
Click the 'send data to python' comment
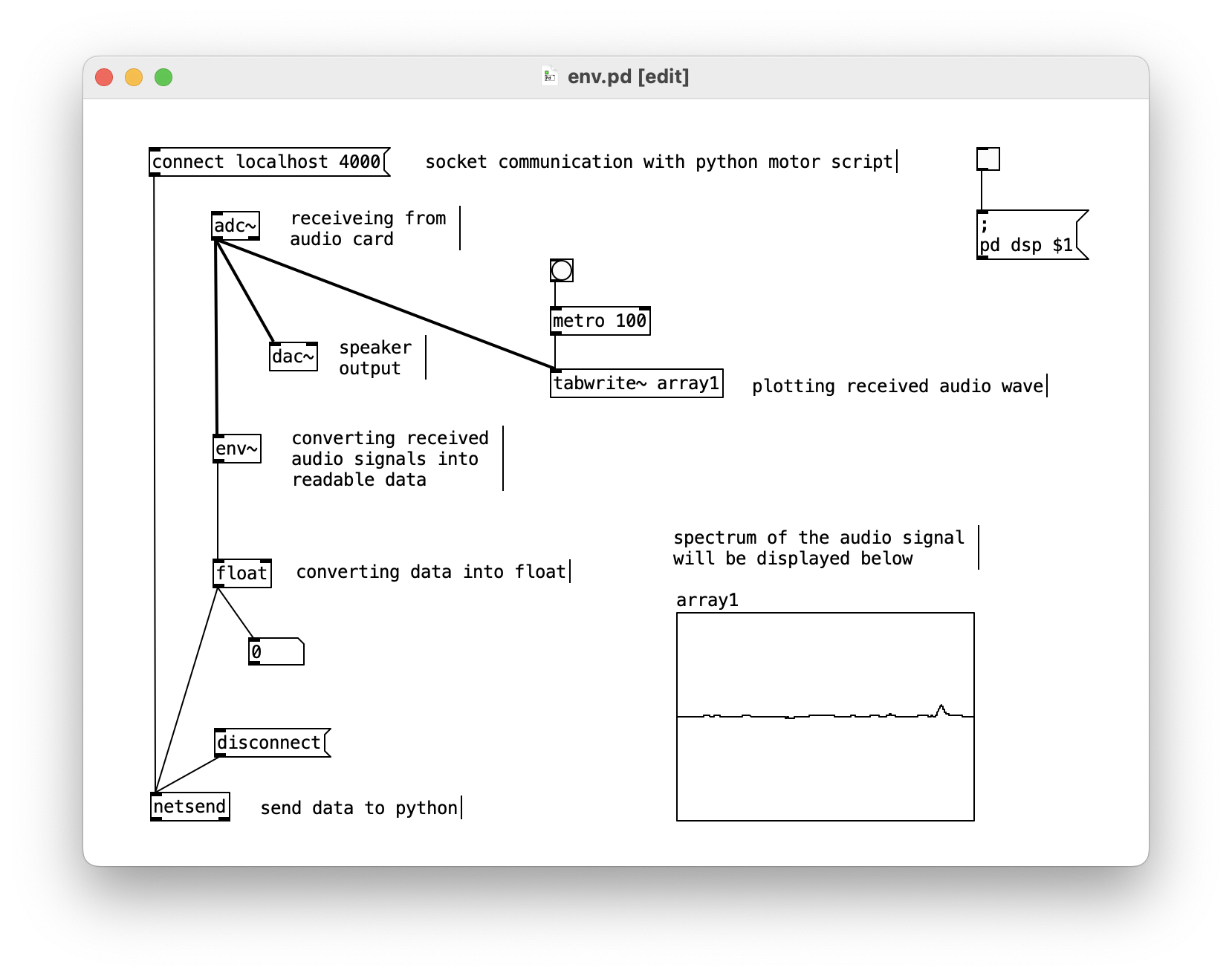[359, 808]
